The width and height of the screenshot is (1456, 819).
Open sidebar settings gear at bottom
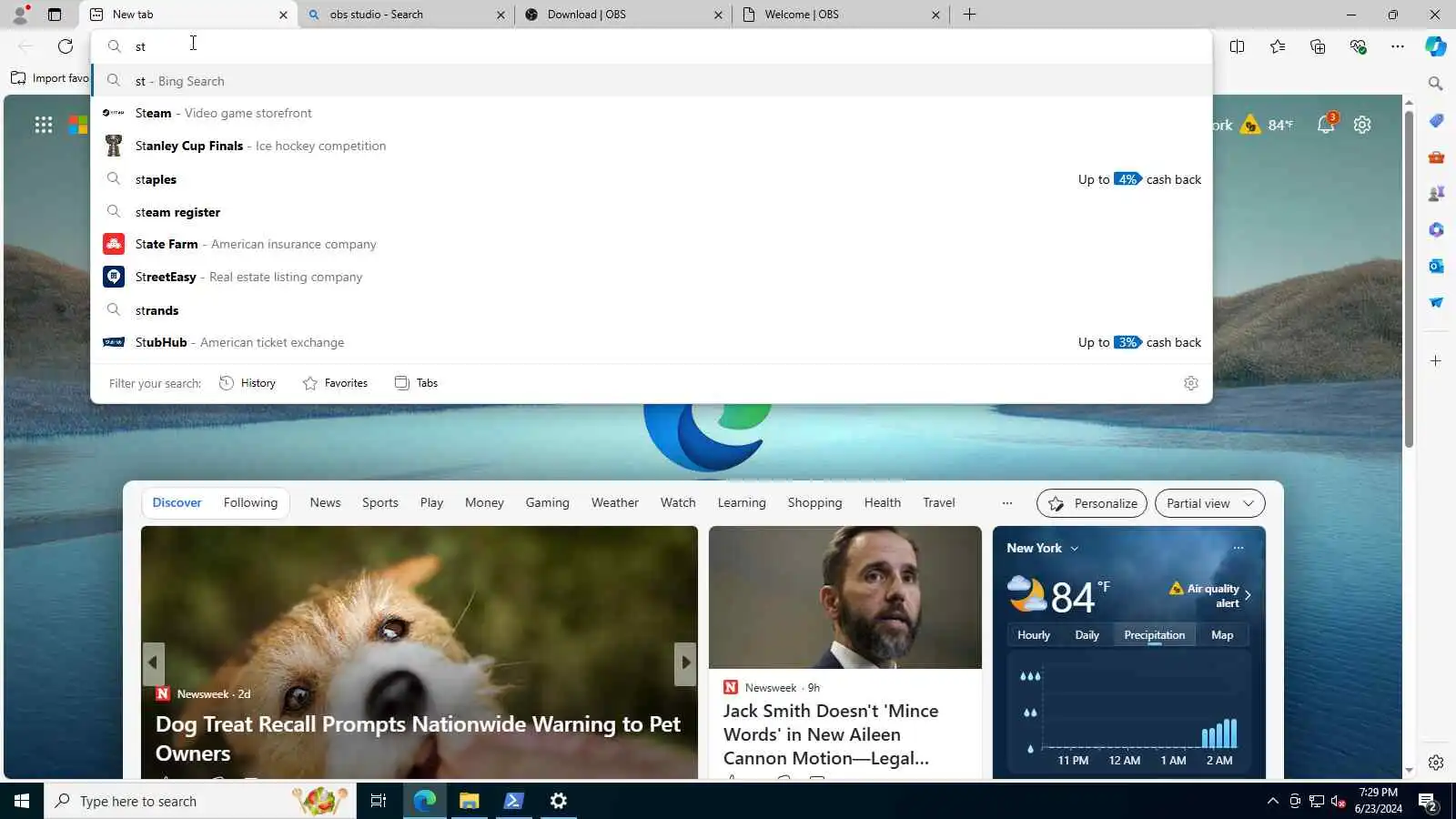pyautogui.click(x=1436, y=763)
